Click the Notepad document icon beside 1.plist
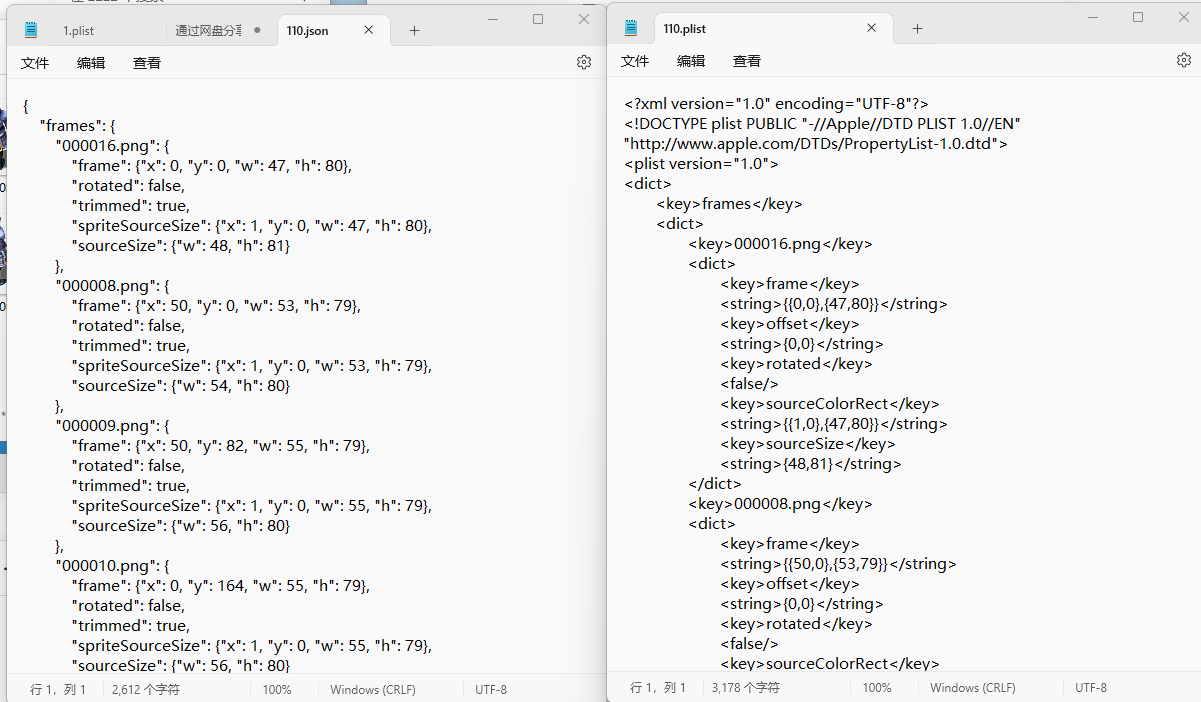This screenshot has height=702, width=1201. [31, 30]
